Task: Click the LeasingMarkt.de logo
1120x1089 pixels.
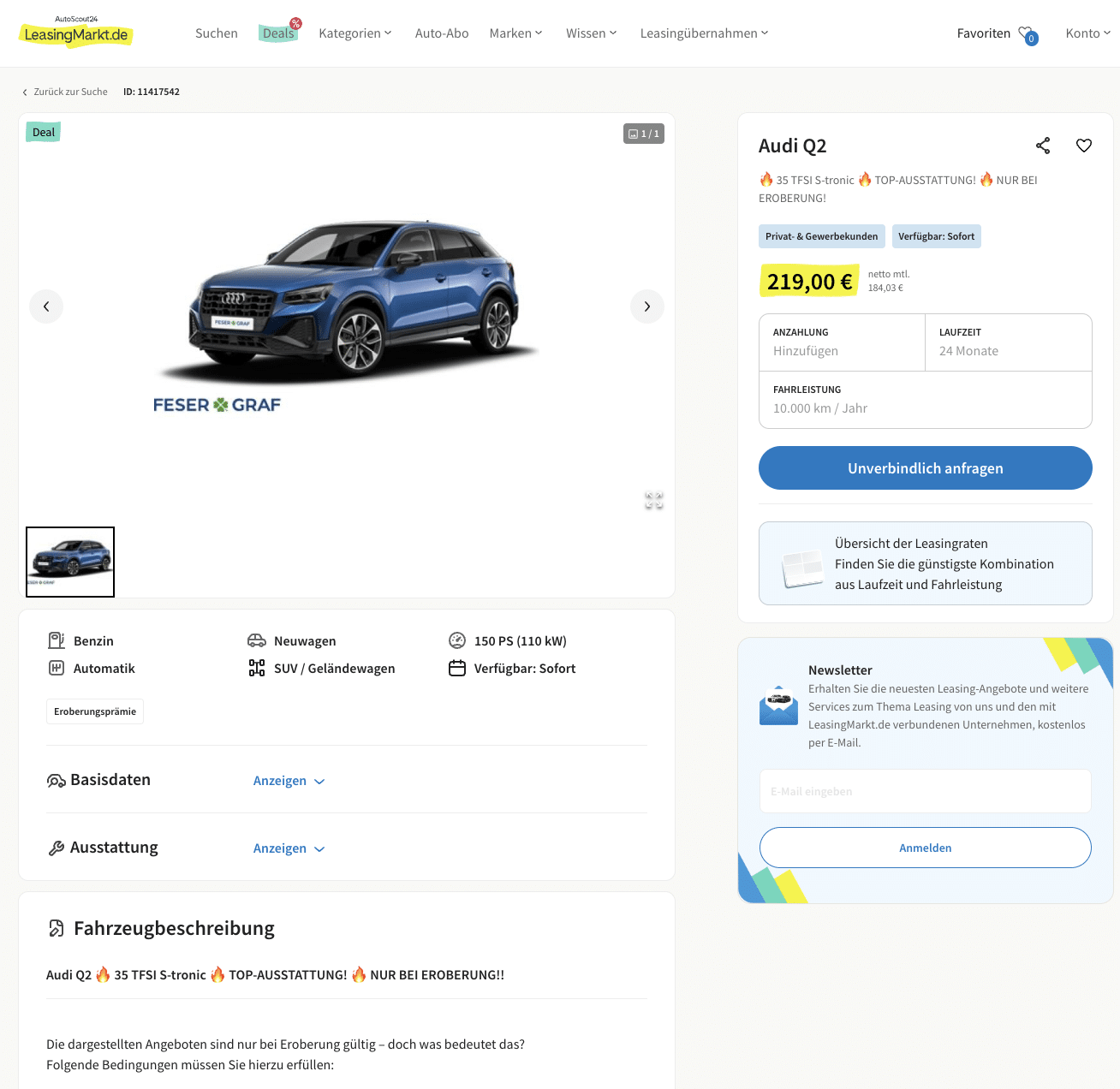Action: 76,32
